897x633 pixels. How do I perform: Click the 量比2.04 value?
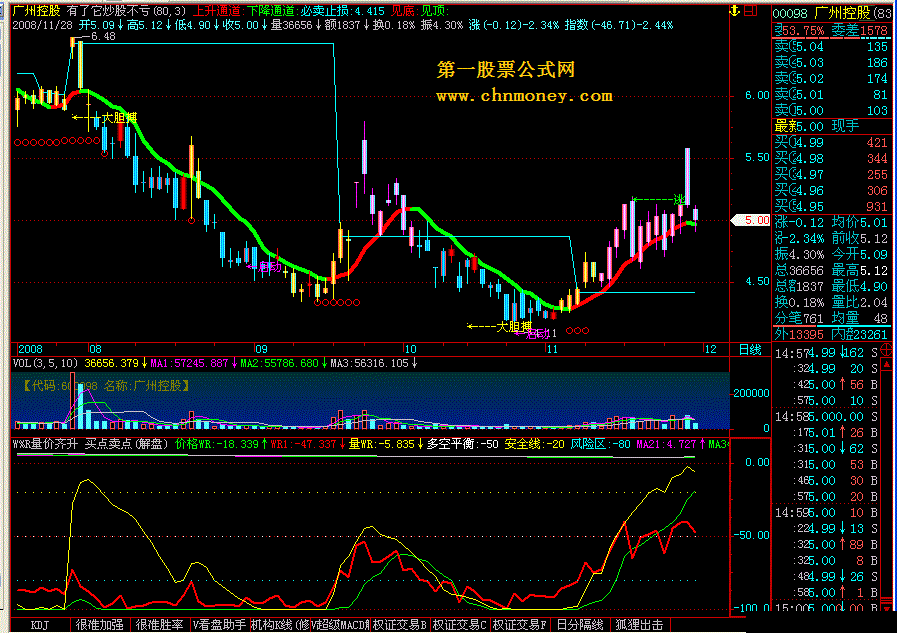point(860,302)
